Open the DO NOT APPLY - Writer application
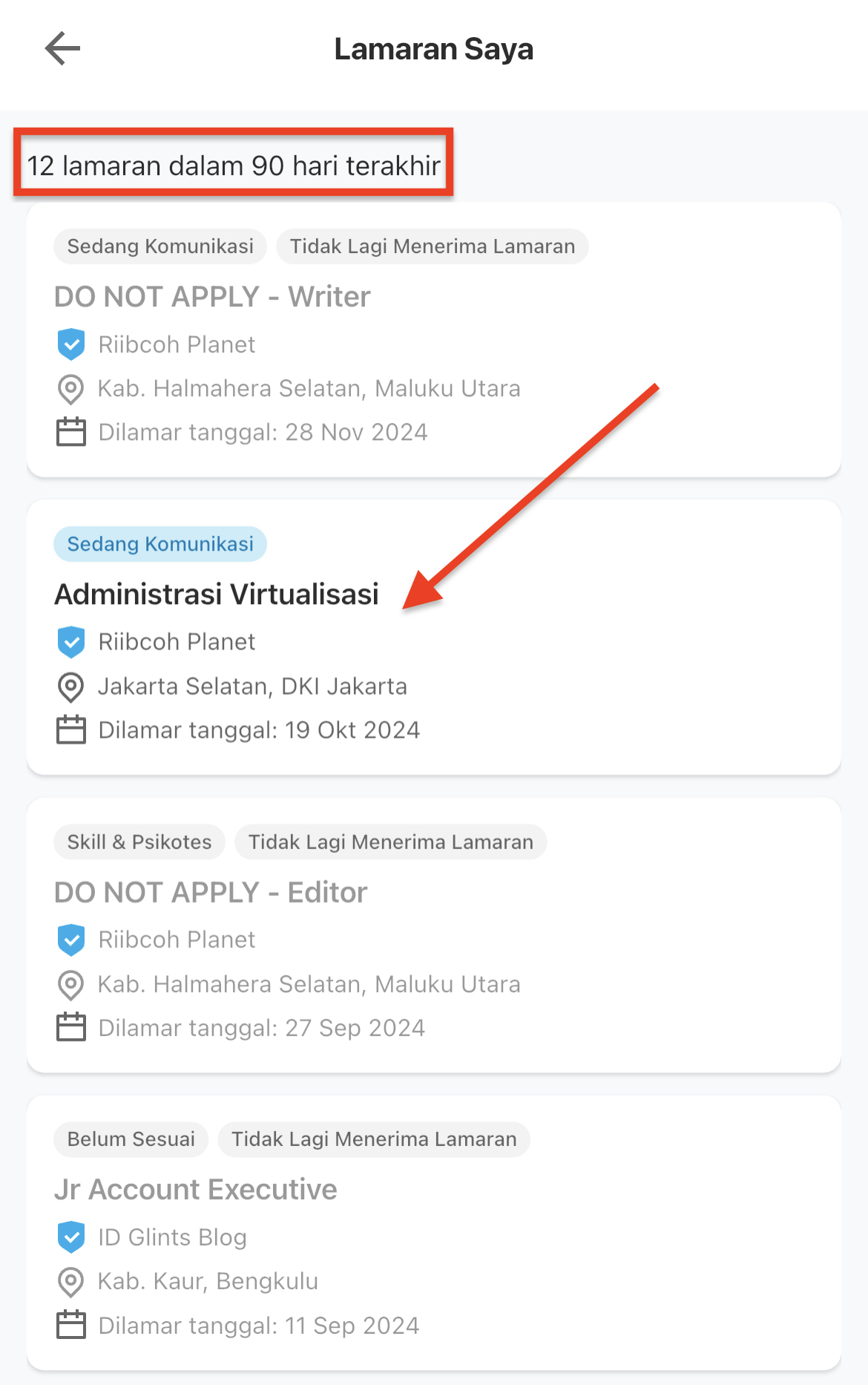 [434, 340]
